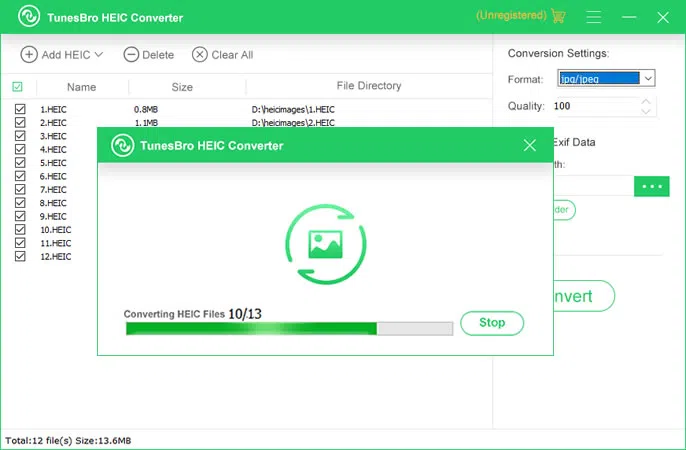The height and width of the screenshot is (450, 686).
Task: Uncheck the 1.HEIC file checkbox
Action: click(20, 108)
